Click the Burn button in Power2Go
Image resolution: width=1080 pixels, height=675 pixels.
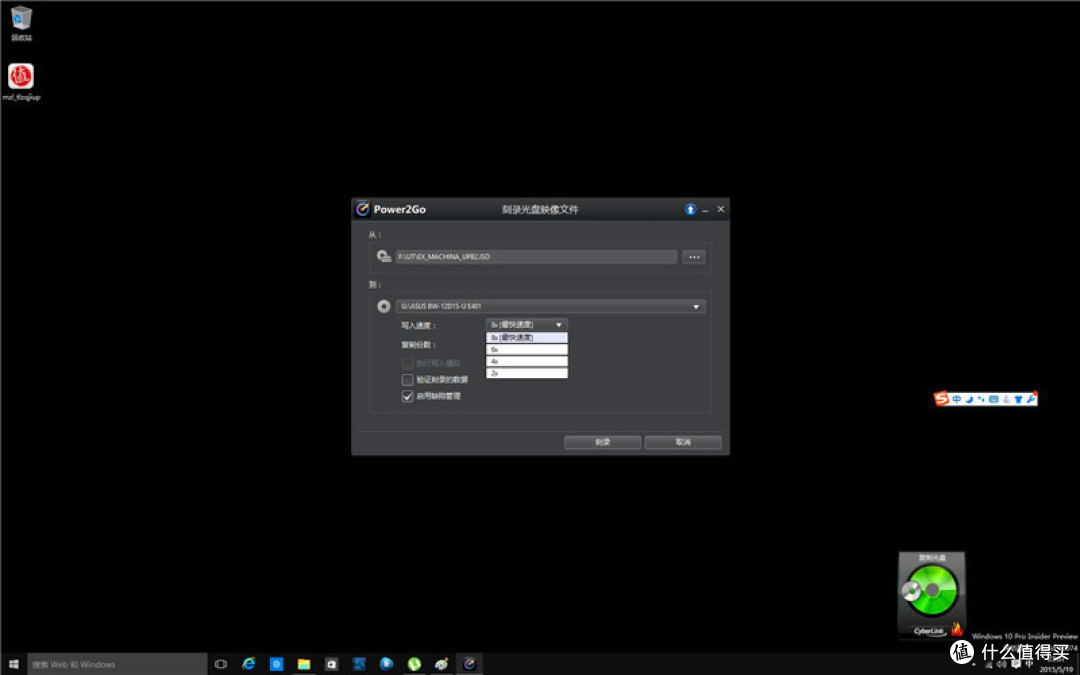pos(603,442)
